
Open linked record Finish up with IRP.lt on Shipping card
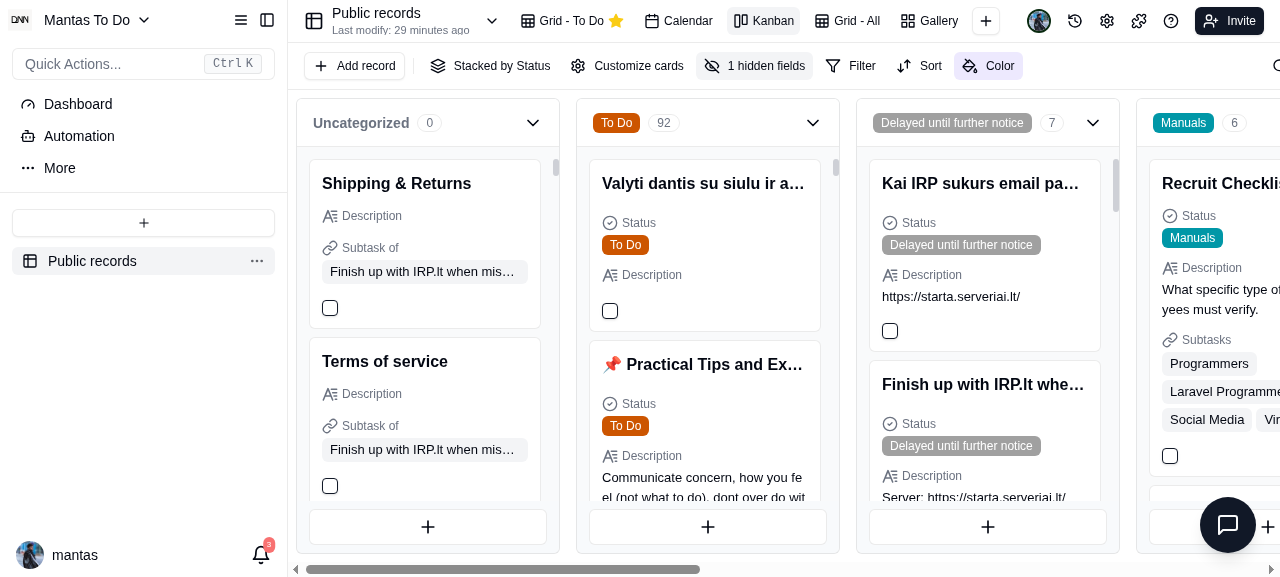tap(425, 272)
